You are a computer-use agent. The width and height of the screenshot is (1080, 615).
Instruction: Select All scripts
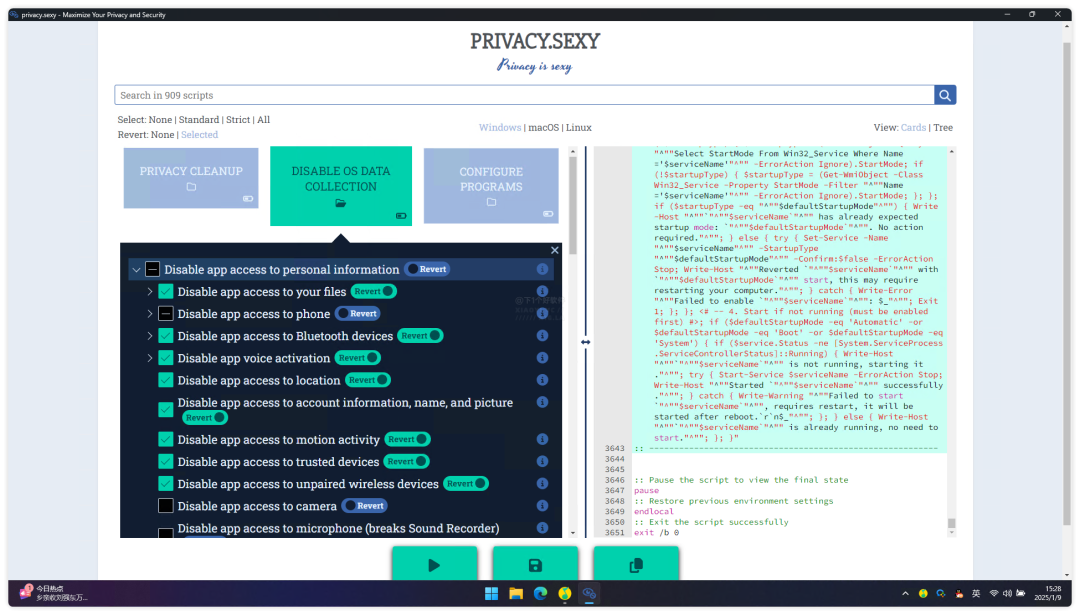coord(264,119)
